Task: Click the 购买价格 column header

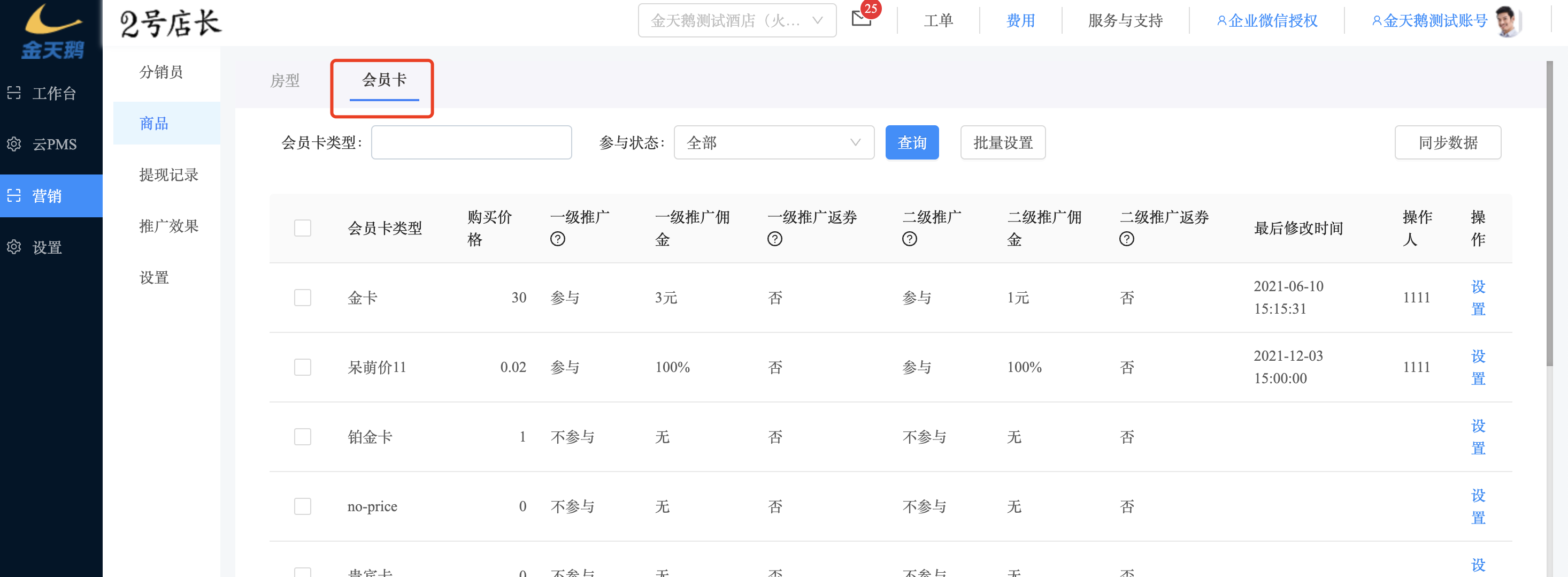Action: coord(489,228)
